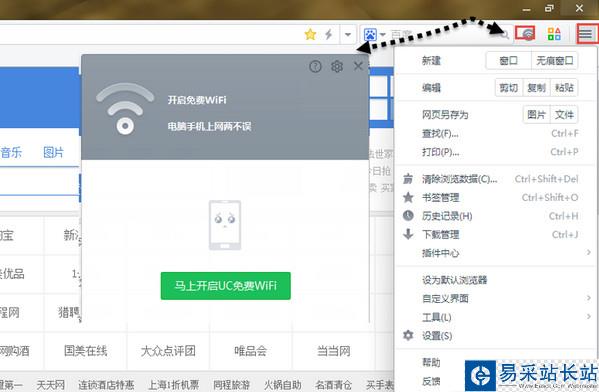Click 开启免费WiFi heading text
The width and height of the screenshot is (599, 392).
197,100
